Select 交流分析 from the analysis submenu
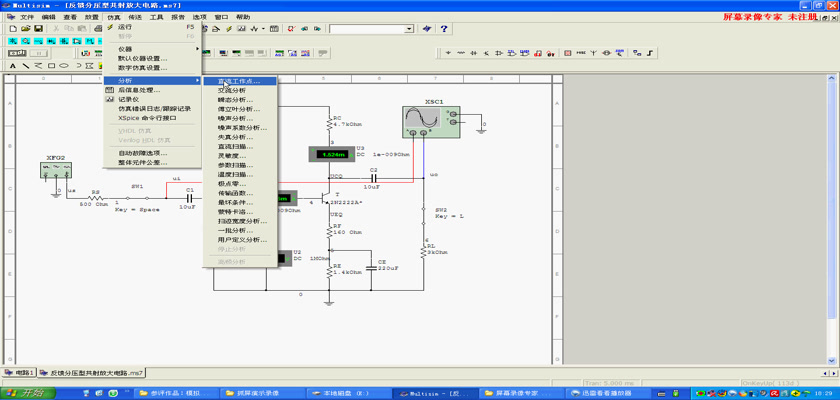This screenshot has width=840, height=400. [x=240, y=90]
